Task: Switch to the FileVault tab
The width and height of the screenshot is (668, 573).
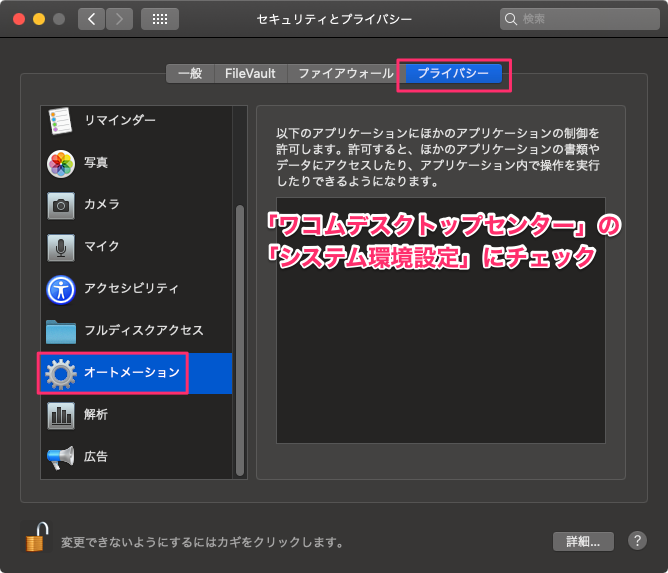Action: (x=250, y=73)
